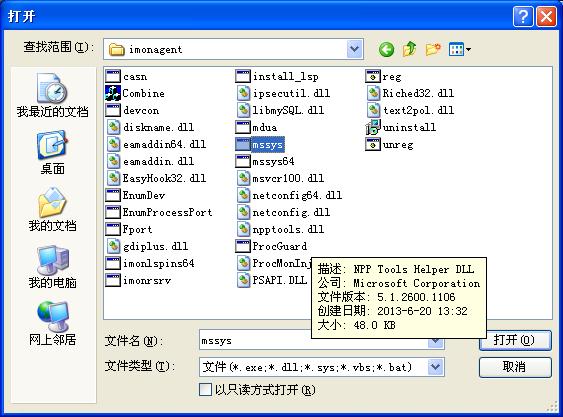
Task: Select the Combine file icon
Action: [x=113, y=93]
